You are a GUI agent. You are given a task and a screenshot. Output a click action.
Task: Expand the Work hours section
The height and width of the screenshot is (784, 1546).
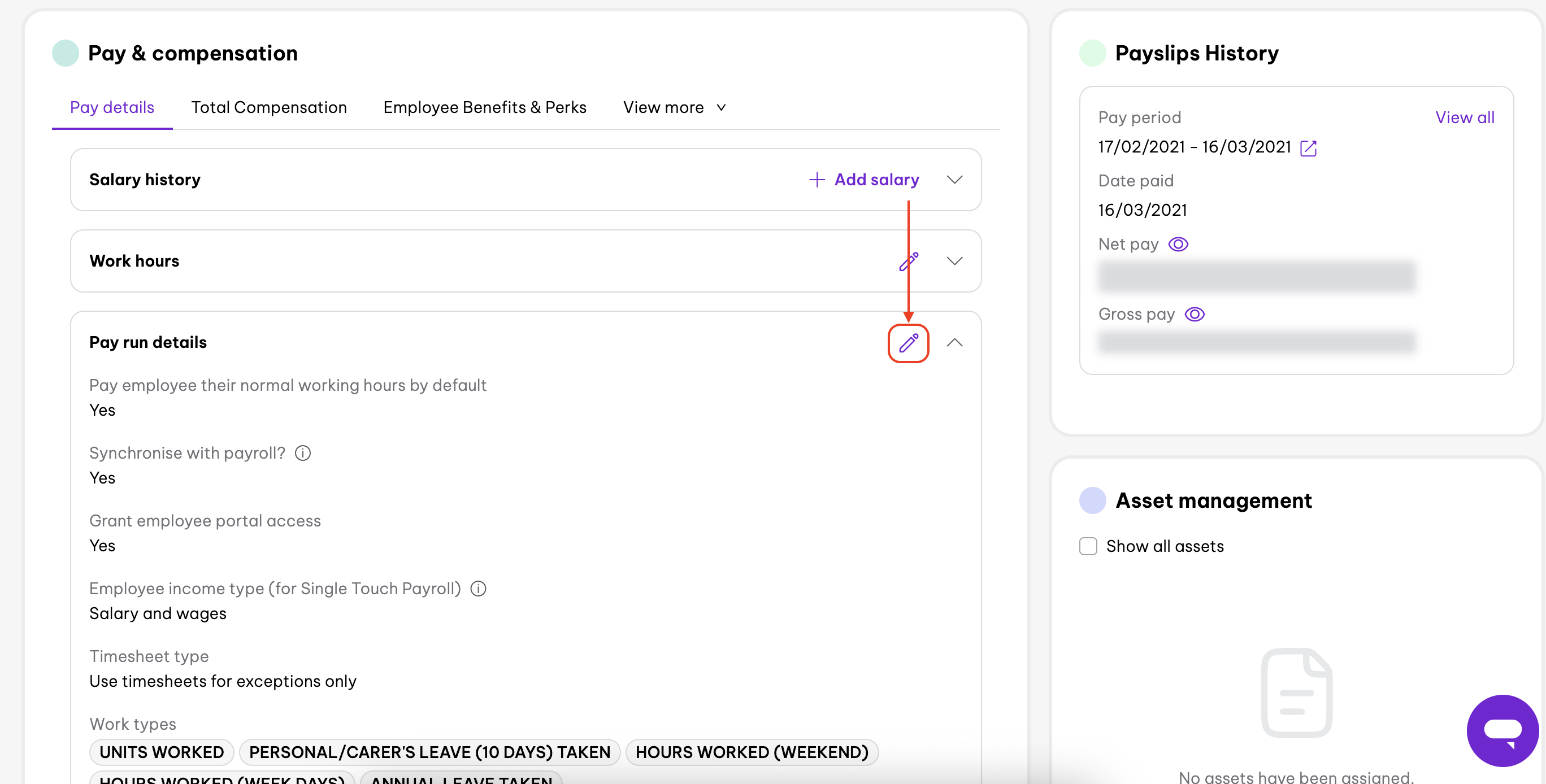coord(954,261)
